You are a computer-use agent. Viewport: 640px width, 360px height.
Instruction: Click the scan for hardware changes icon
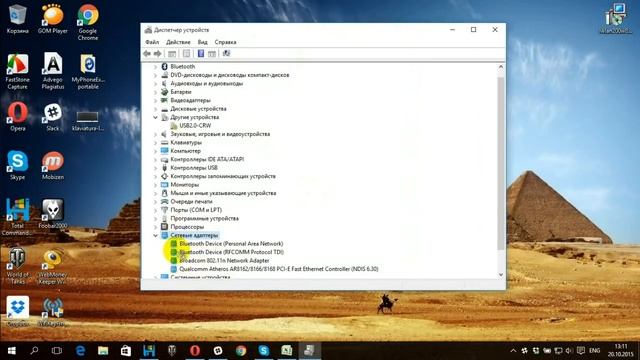click(227, 53)
